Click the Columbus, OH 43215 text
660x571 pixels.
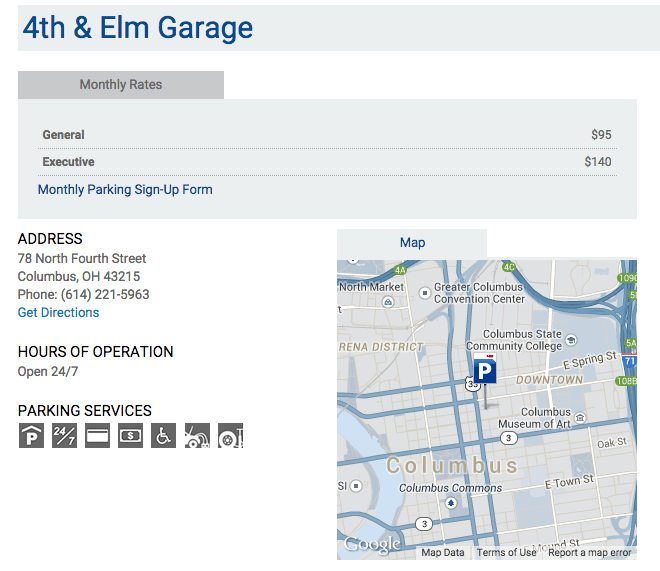click(x=79, y=276)
